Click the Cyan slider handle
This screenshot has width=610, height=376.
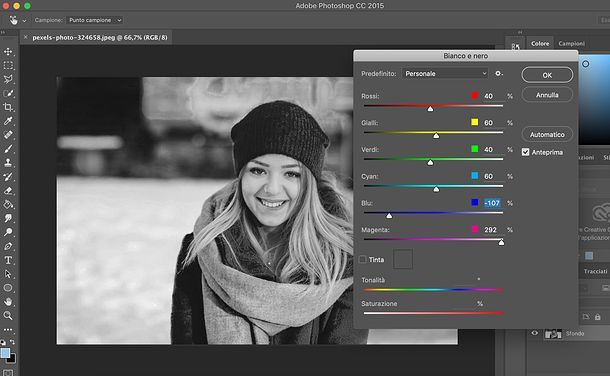pos(436,189)
